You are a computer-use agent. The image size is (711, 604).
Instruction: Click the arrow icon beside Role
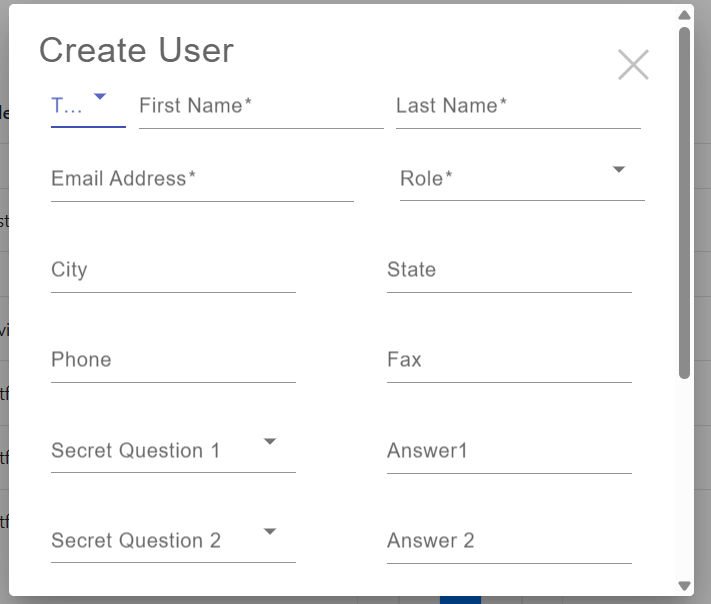pos(619,170)
